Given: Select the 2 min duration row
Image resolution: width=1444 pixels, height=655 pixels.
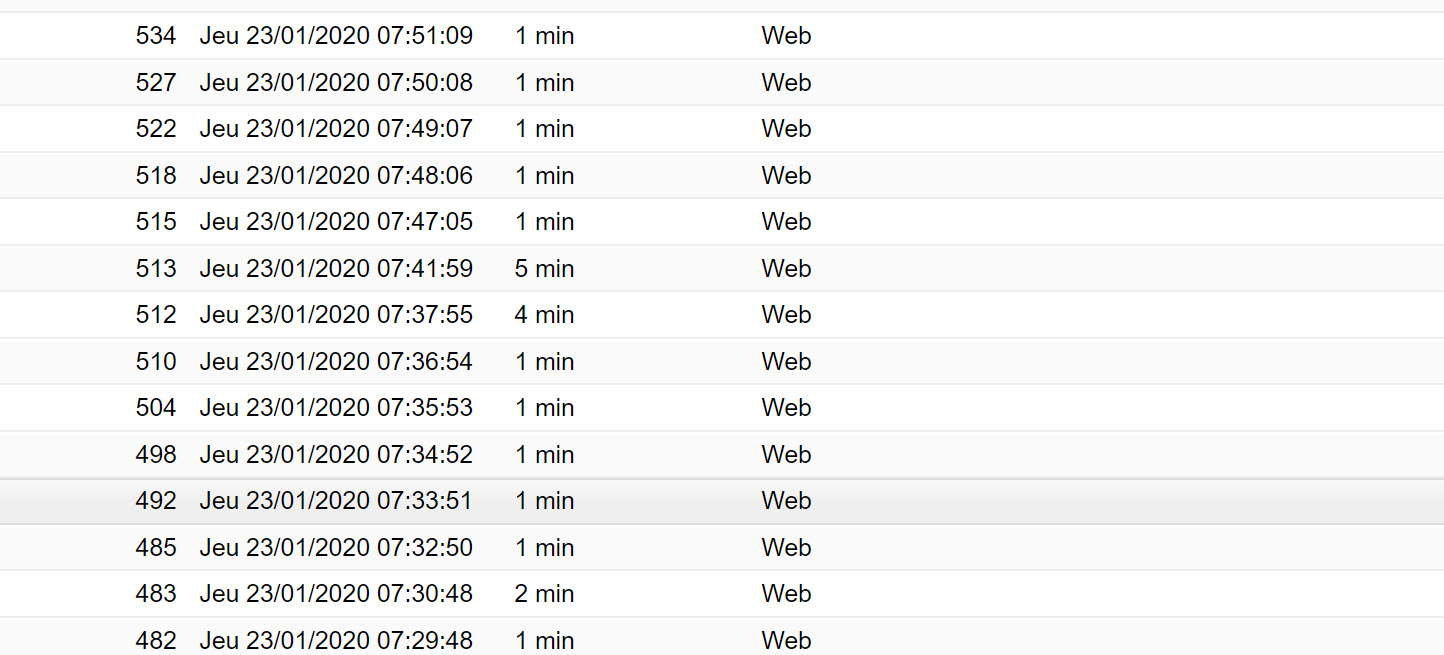Looking at the screenshot, I should click(x=722, y=594).
